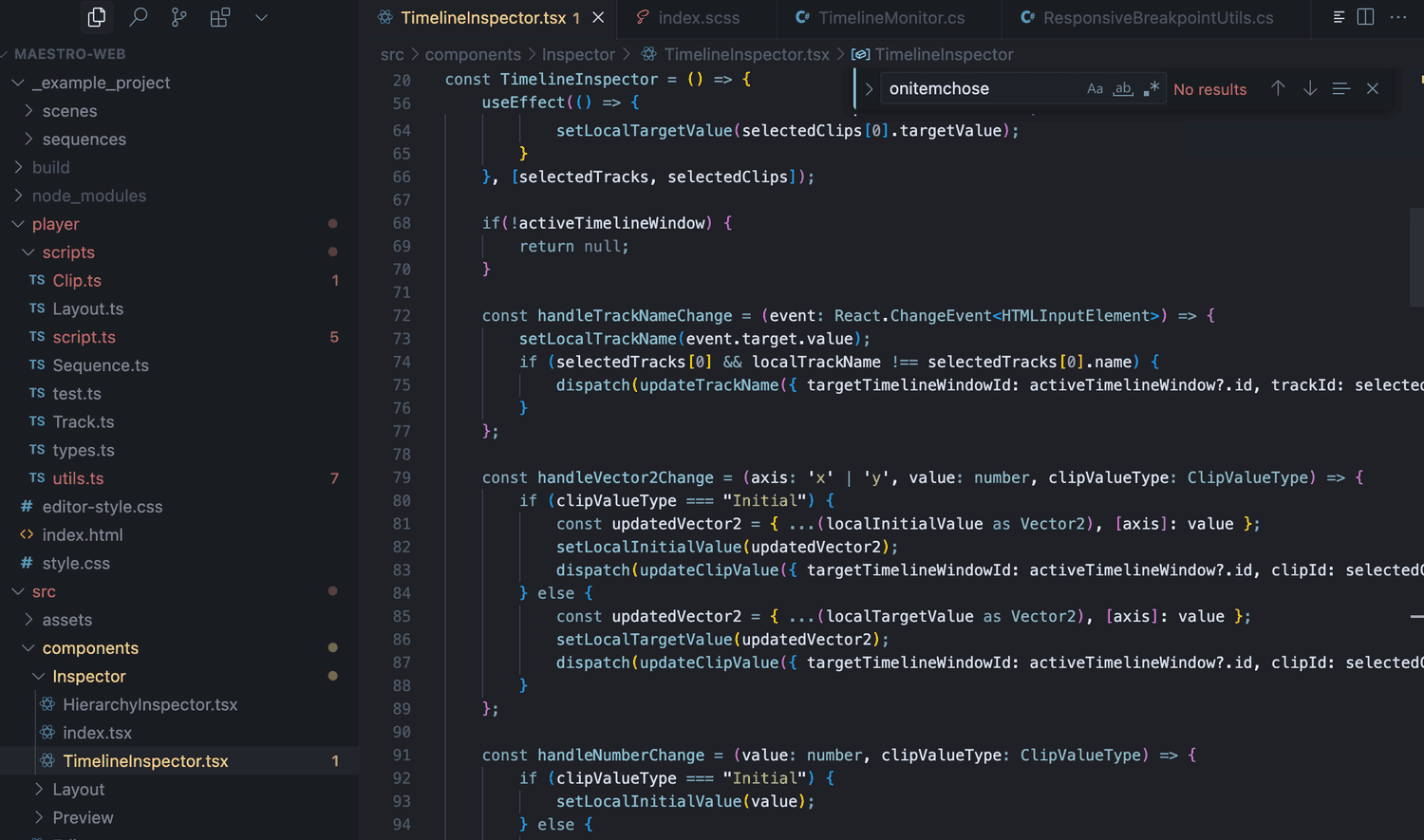Toggle Match Case in find widget

pos(1095,88)
